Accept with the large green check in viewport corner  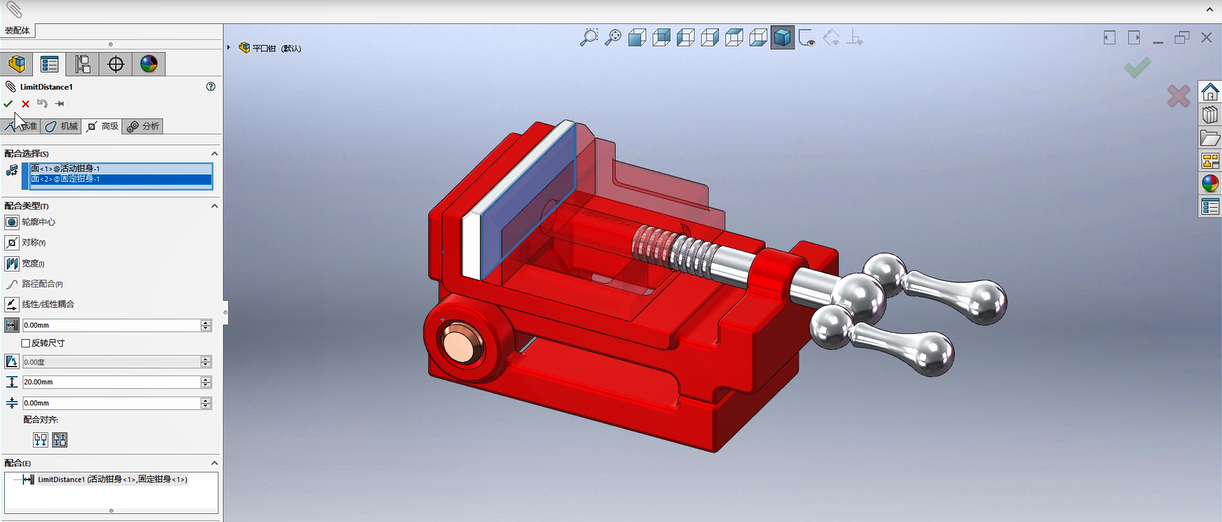coord(1137,67)
